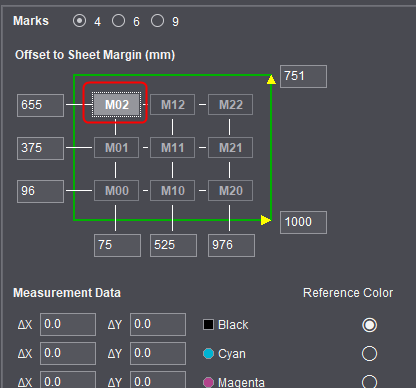Viewport: 416px width, 388px height.
Task: Click the yellow rightward arrow marker
Action: [266, 220]
